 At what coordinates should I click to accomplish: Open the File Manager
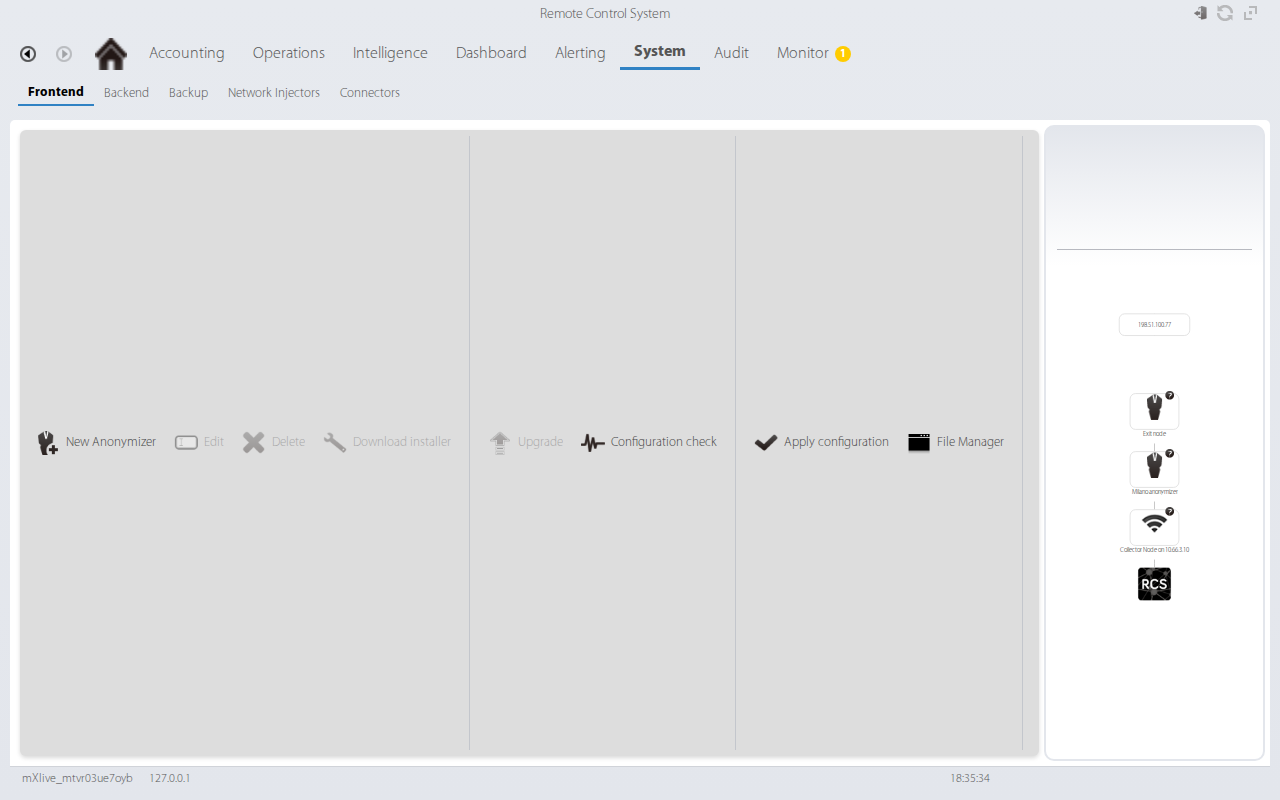point(956,442)
